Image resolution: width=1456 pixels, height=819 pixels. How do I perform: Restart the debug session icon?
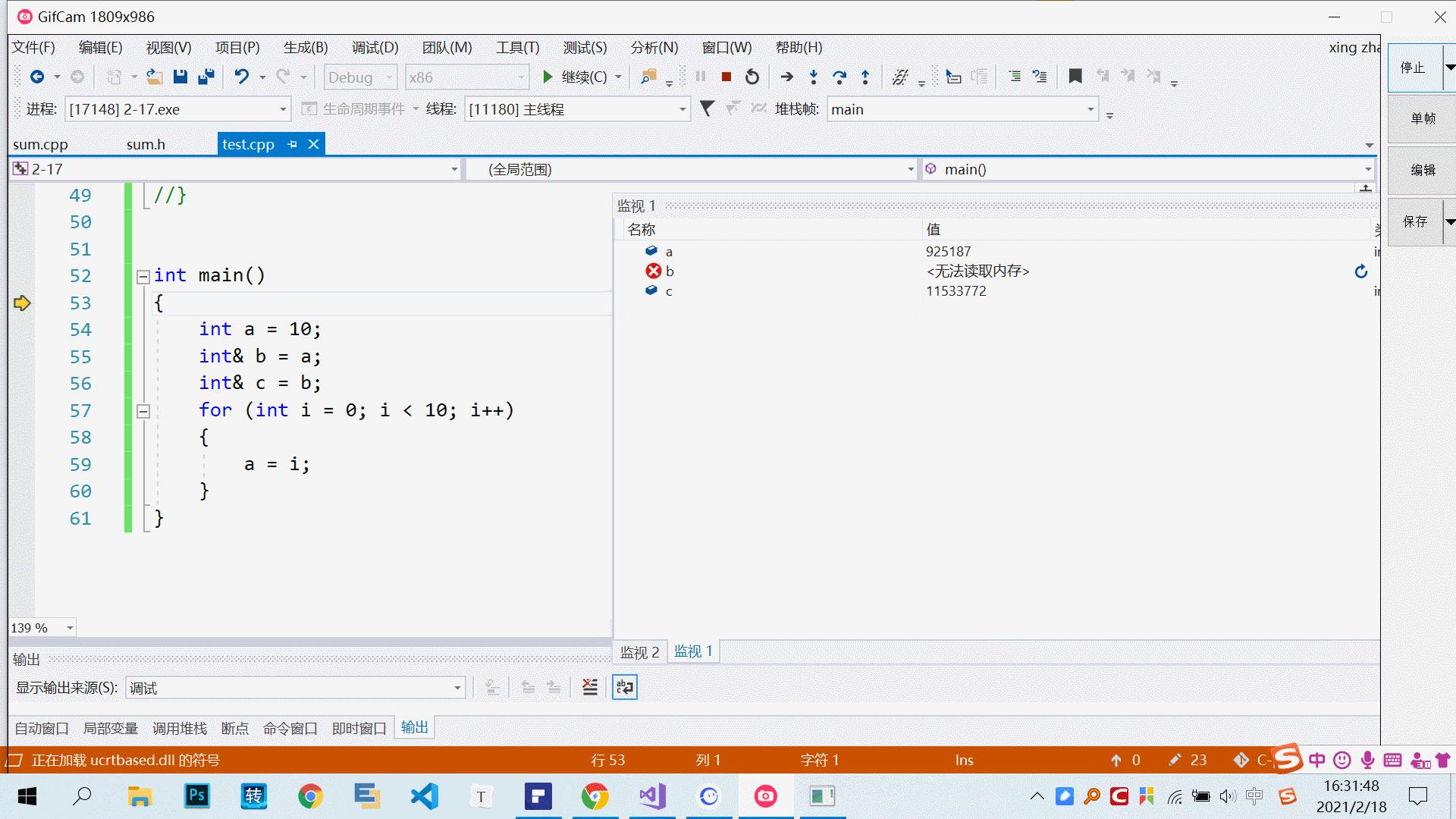click(751, 76)
